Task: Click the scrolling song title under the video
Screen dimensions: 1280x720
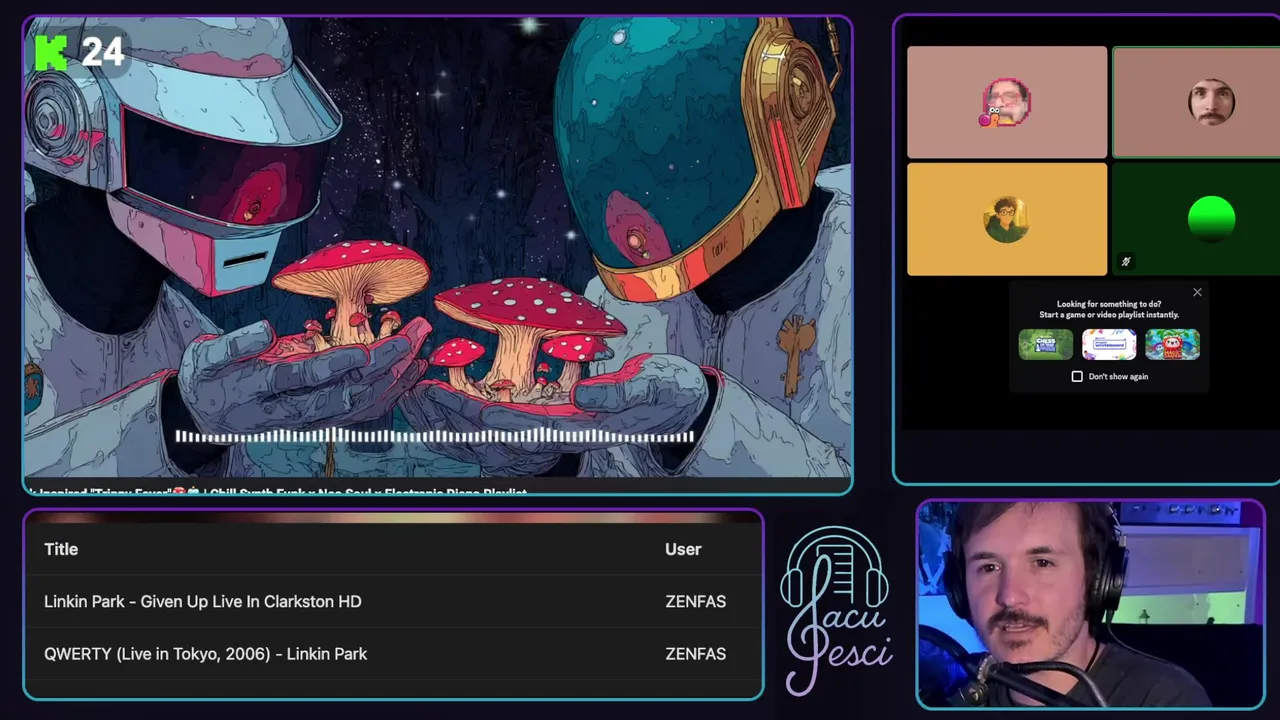Action: click(278, 492)
